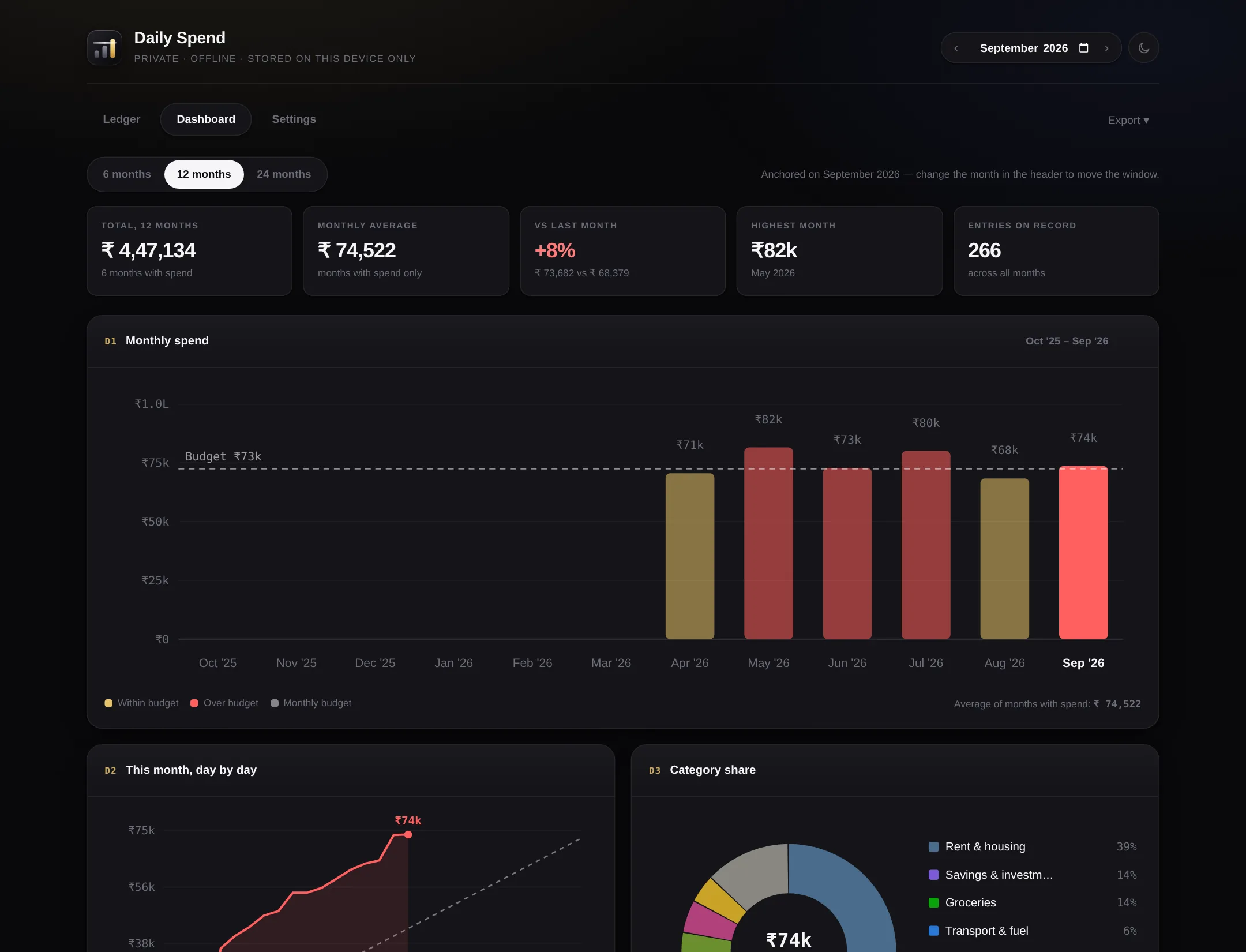Click the ₹ 73,682 vs ₹ 68,379 comparison text
Image resolution: width=1246 pixels, height=952 pixels.
point(581,273)
